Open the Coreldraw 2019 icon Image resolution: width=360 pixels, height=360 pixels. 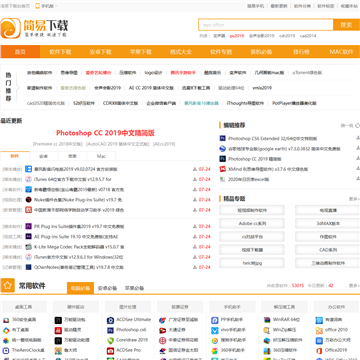pyautogui.click(x=110, y=340)
